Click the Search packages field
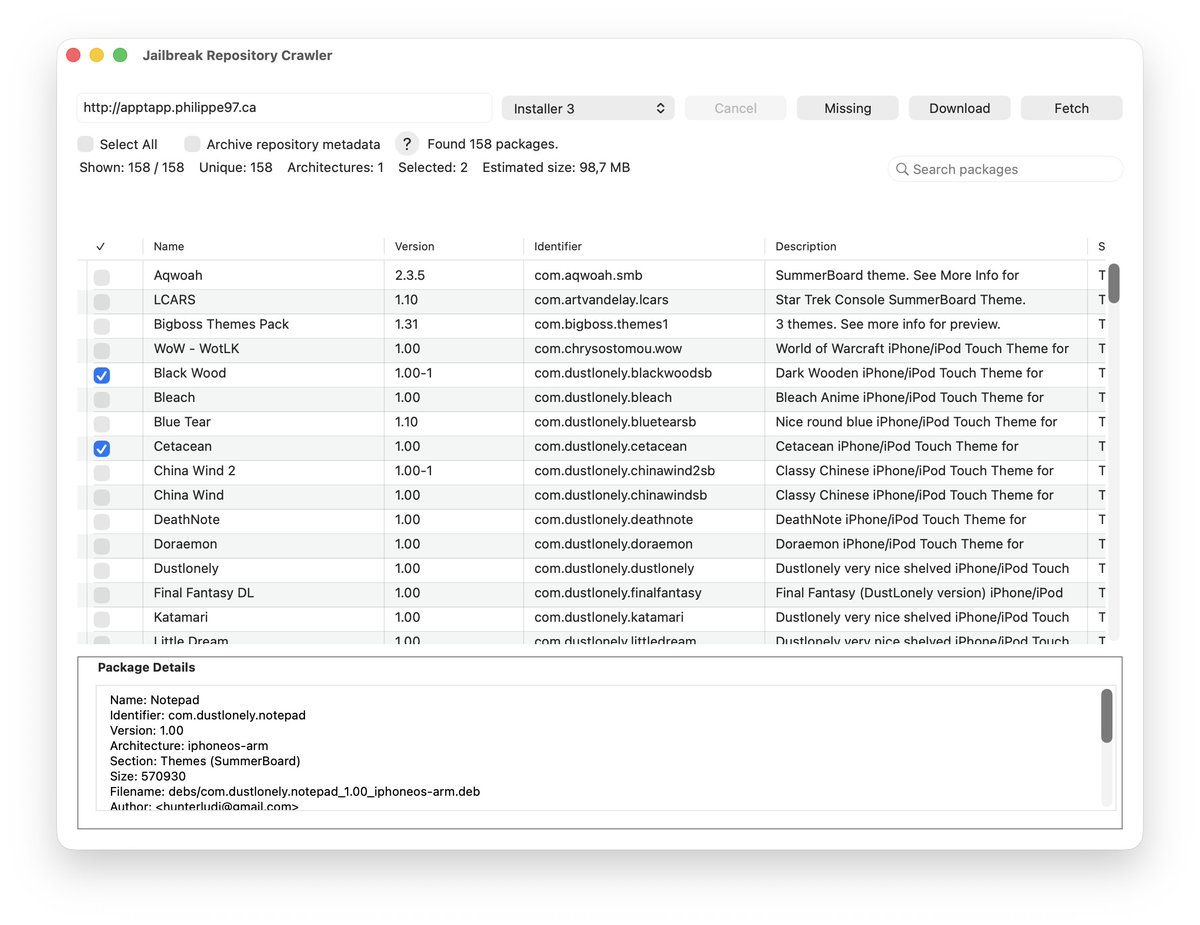 [1006, 170]
